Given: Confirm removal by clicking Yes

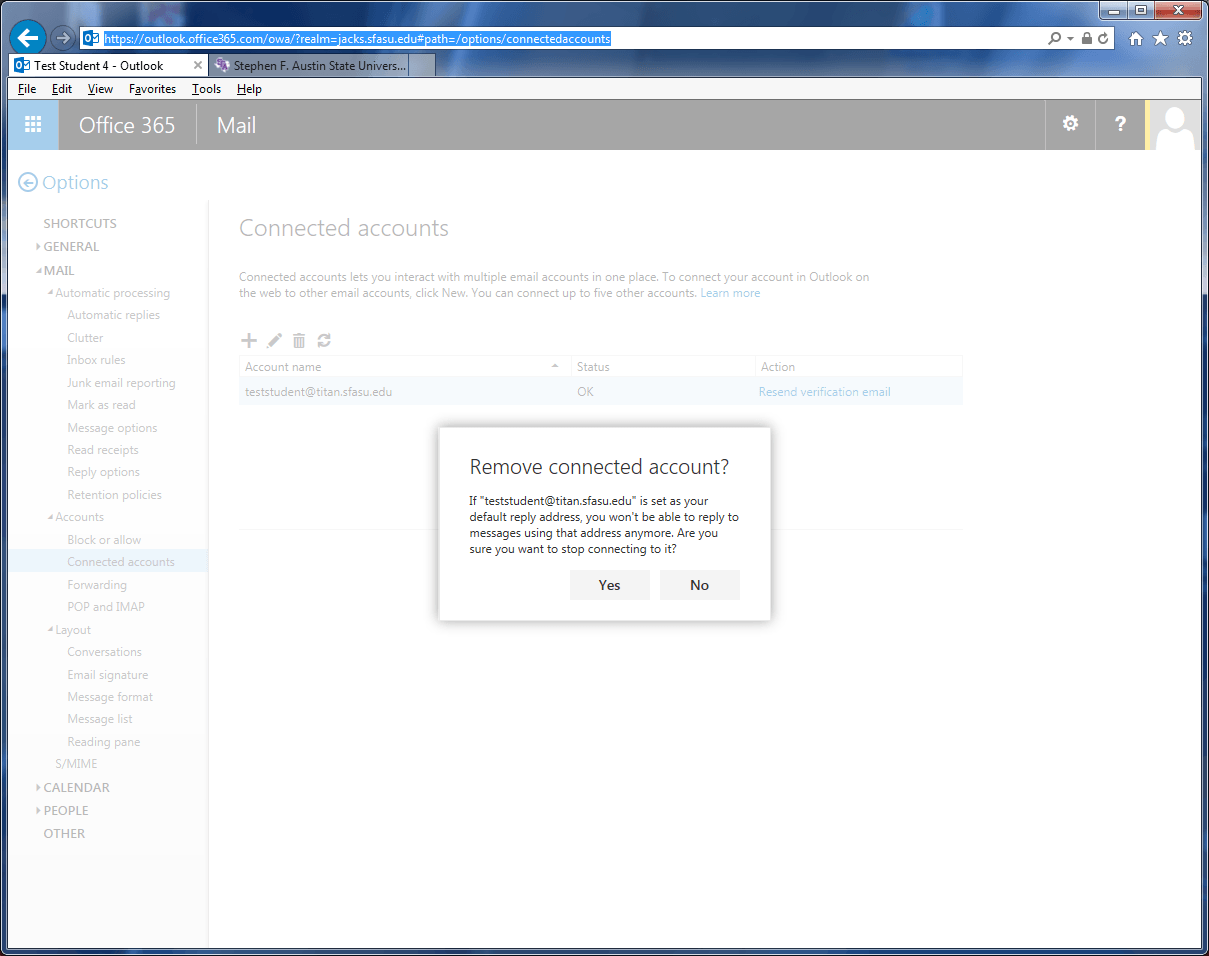Looking at the screenshot, I should pyautogui.click(x=609, y=585).
